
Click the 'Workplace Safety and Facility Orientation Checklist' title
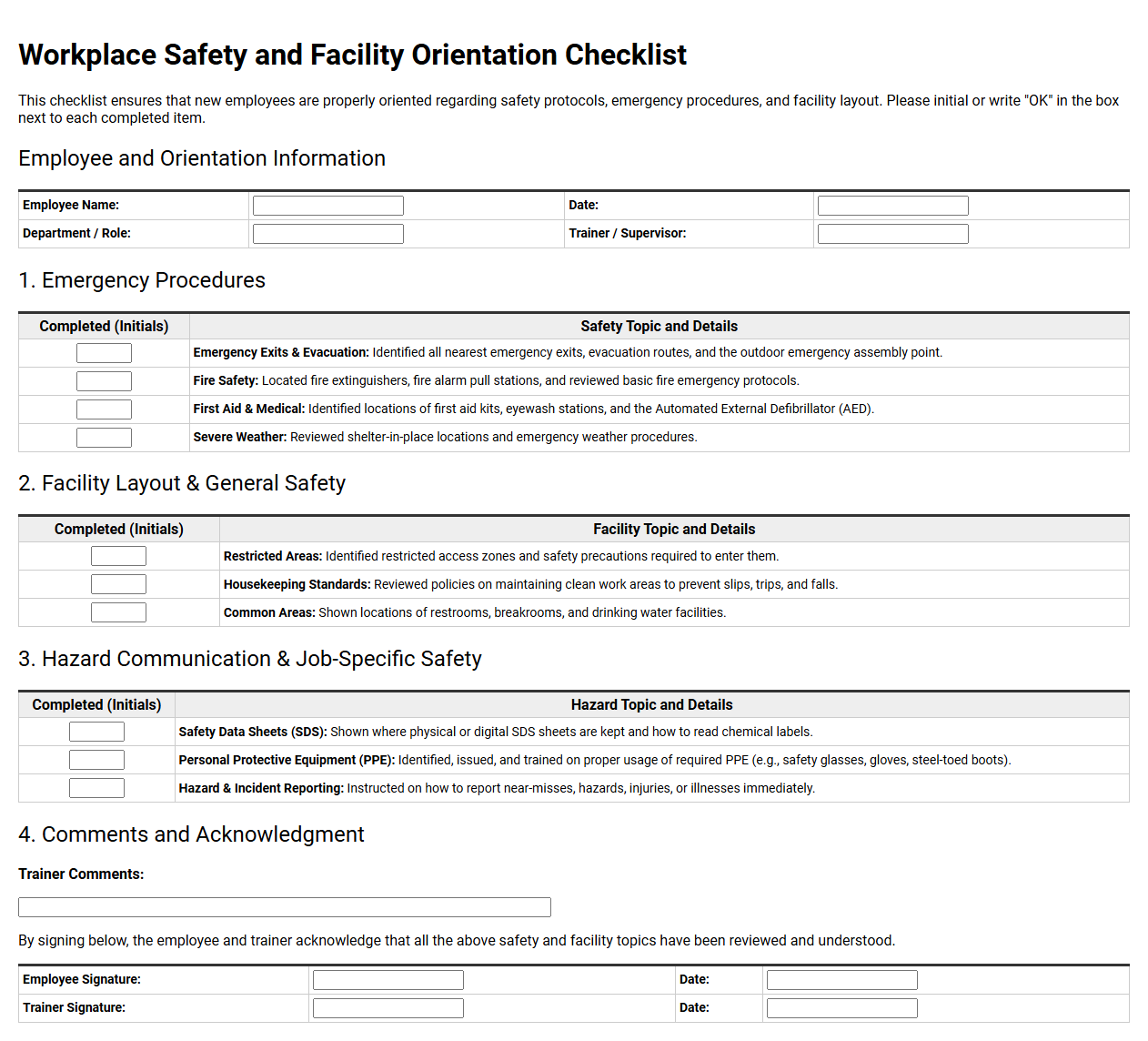click(x=352, y=55)
